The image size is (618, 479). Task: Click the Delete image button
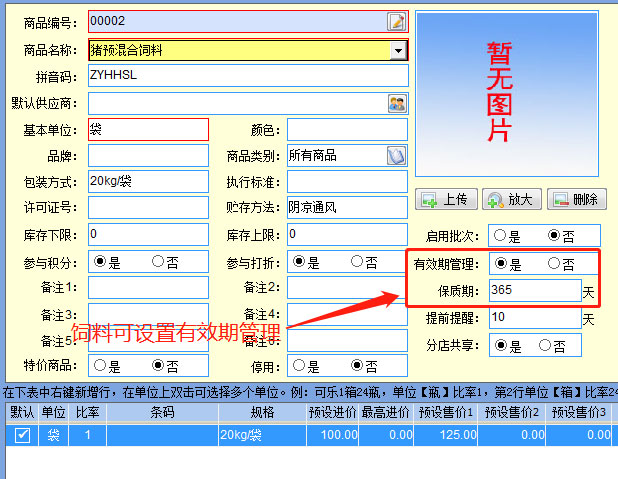coord(577,199)
